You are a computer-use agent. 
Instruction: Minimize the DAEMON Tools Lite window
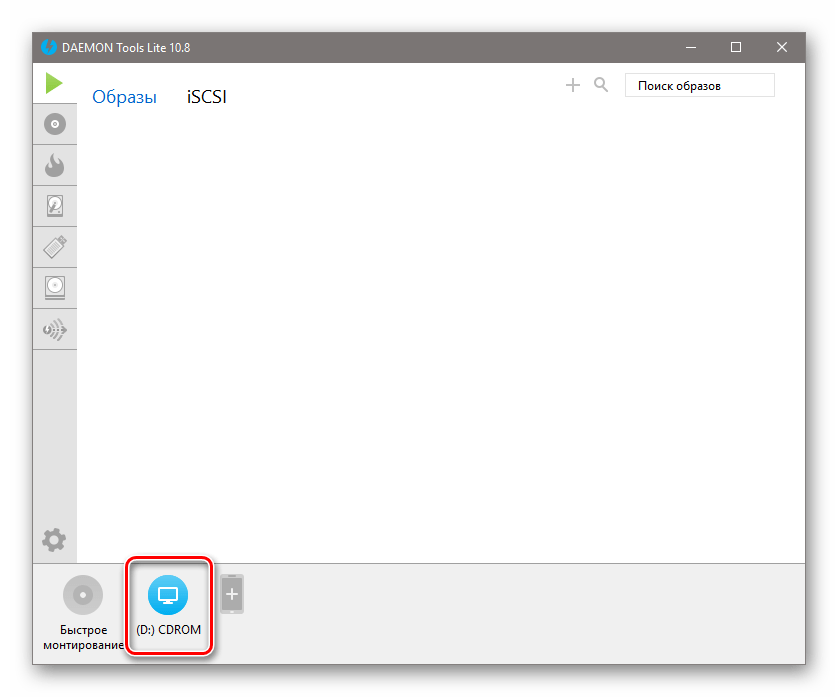tap(690, 46)
